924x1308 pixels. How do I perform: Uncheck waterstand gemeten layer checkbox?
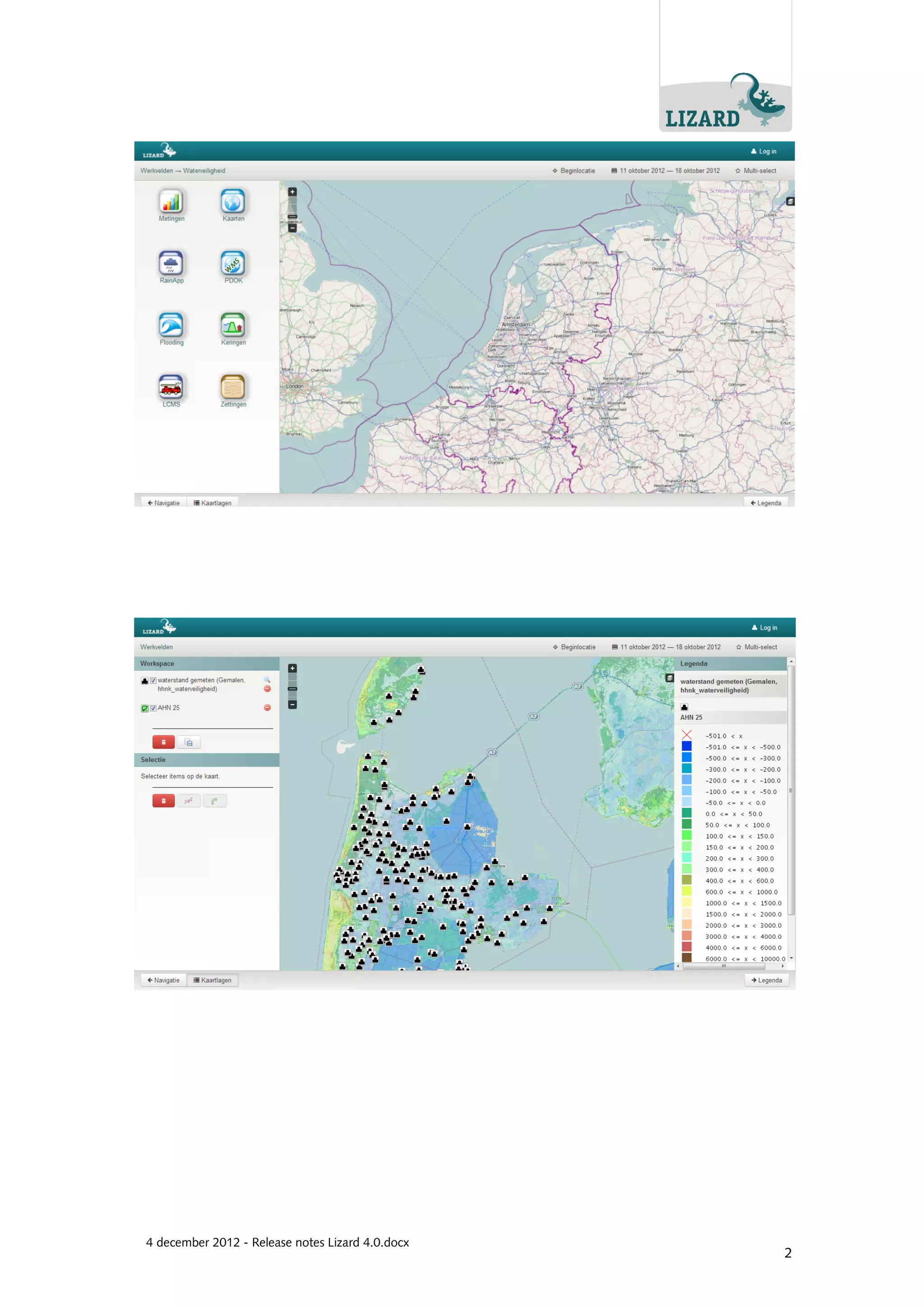[x=153, y=680]
